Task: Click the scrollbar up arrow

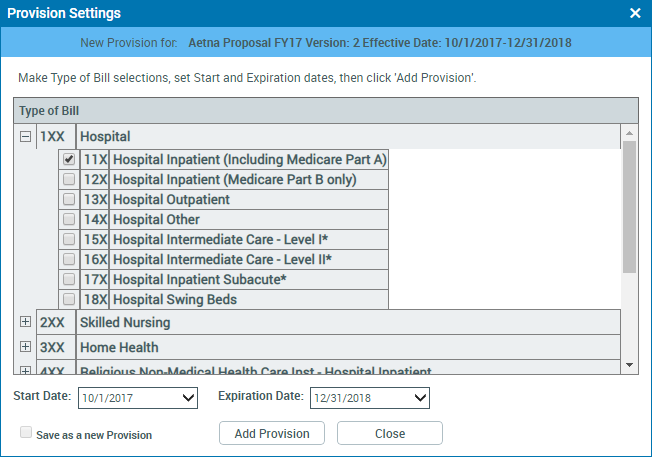Action: (x=629, y=133)
